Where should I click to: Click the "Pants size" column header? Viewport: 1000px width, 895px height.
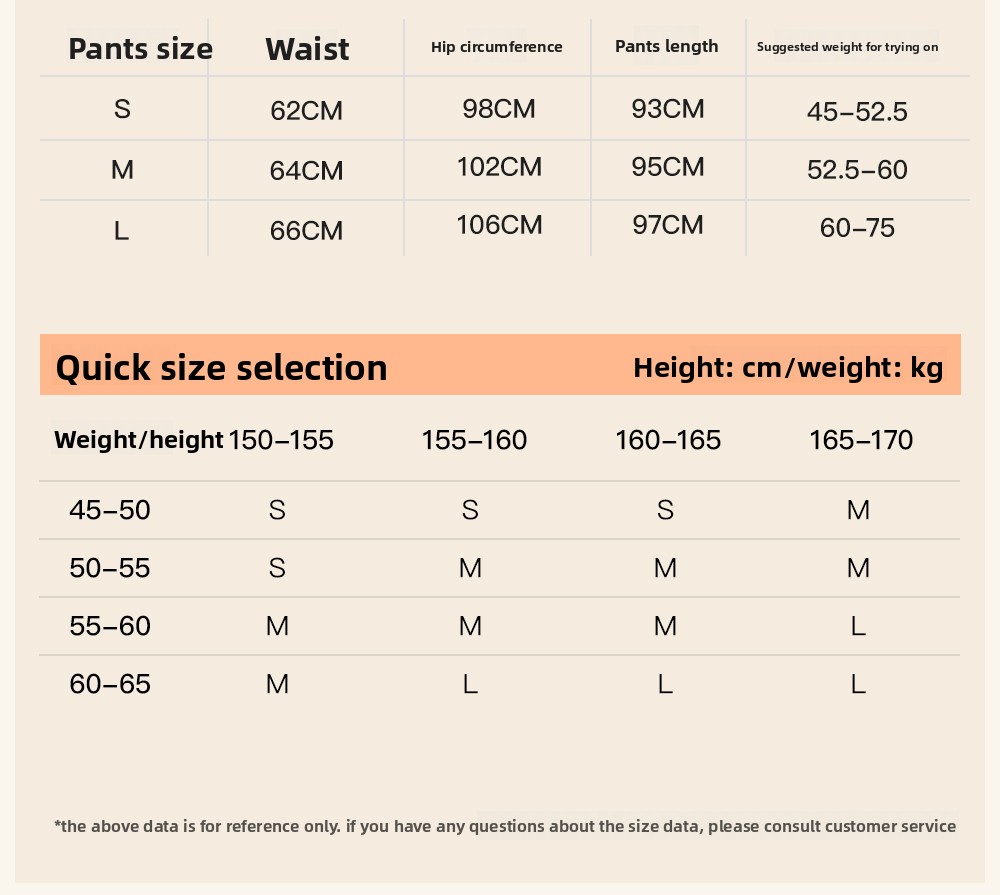140,49
